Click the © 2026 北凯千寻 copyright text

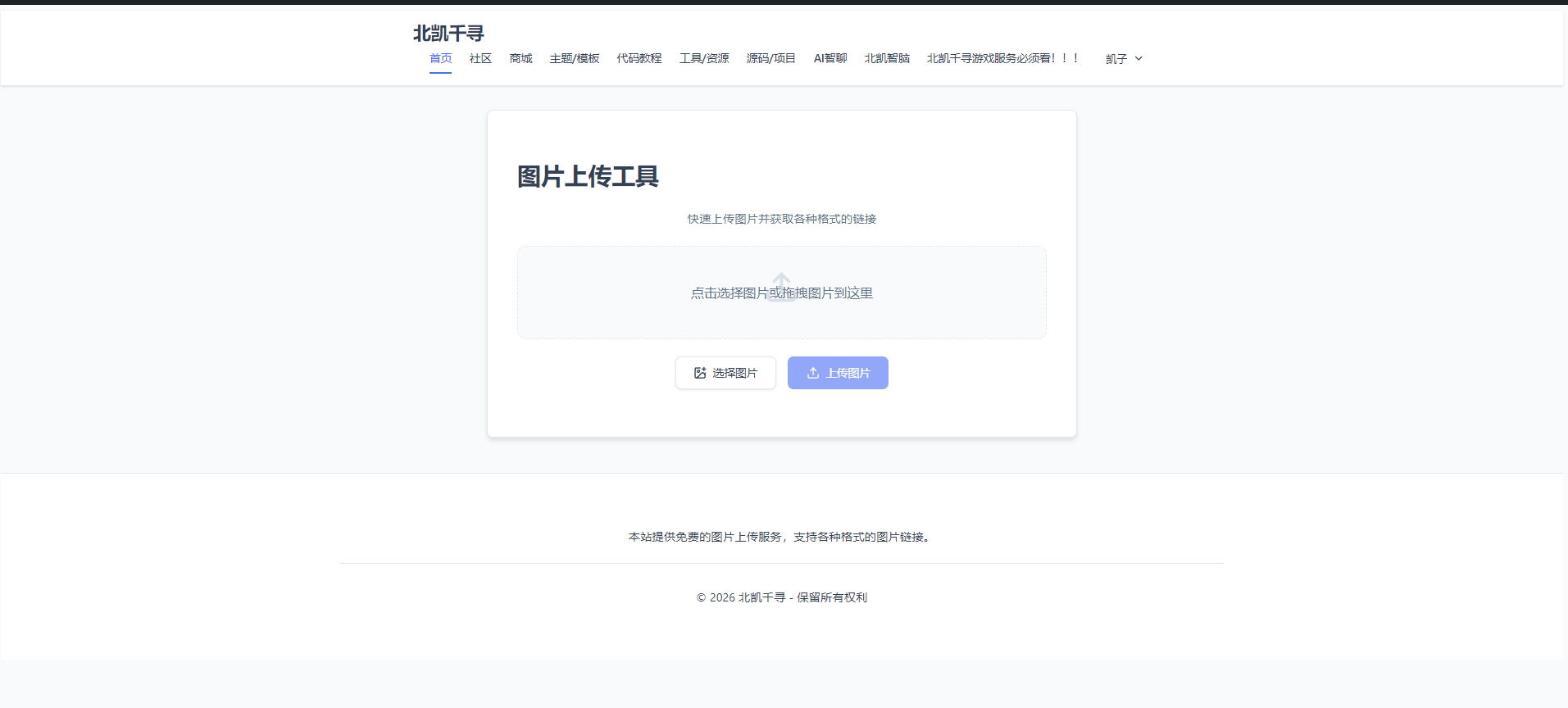782,597
